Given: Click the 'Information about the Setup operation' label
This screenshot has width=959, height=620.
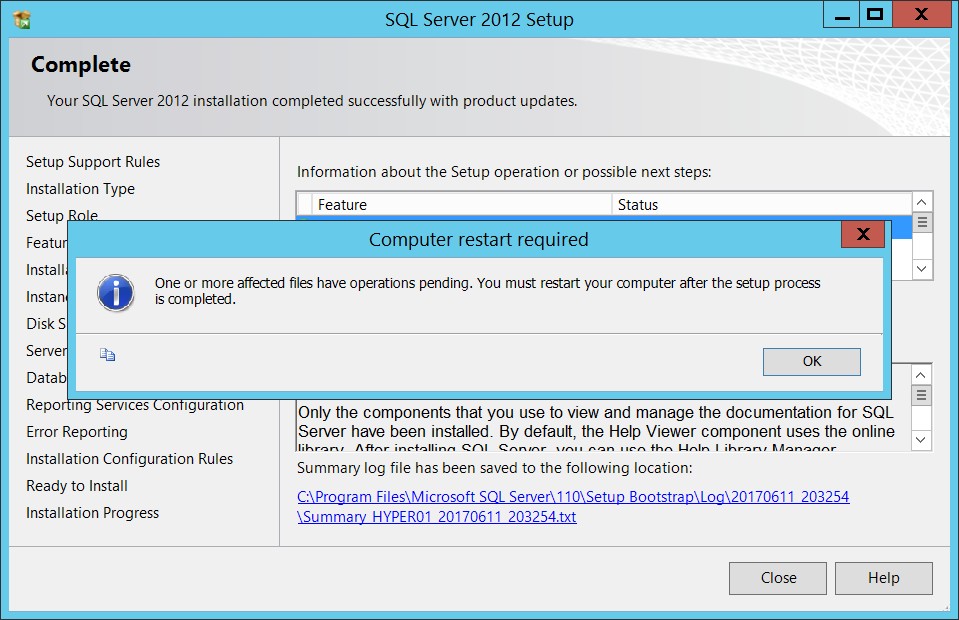Looking at the screenshot, I should (504, 172).
